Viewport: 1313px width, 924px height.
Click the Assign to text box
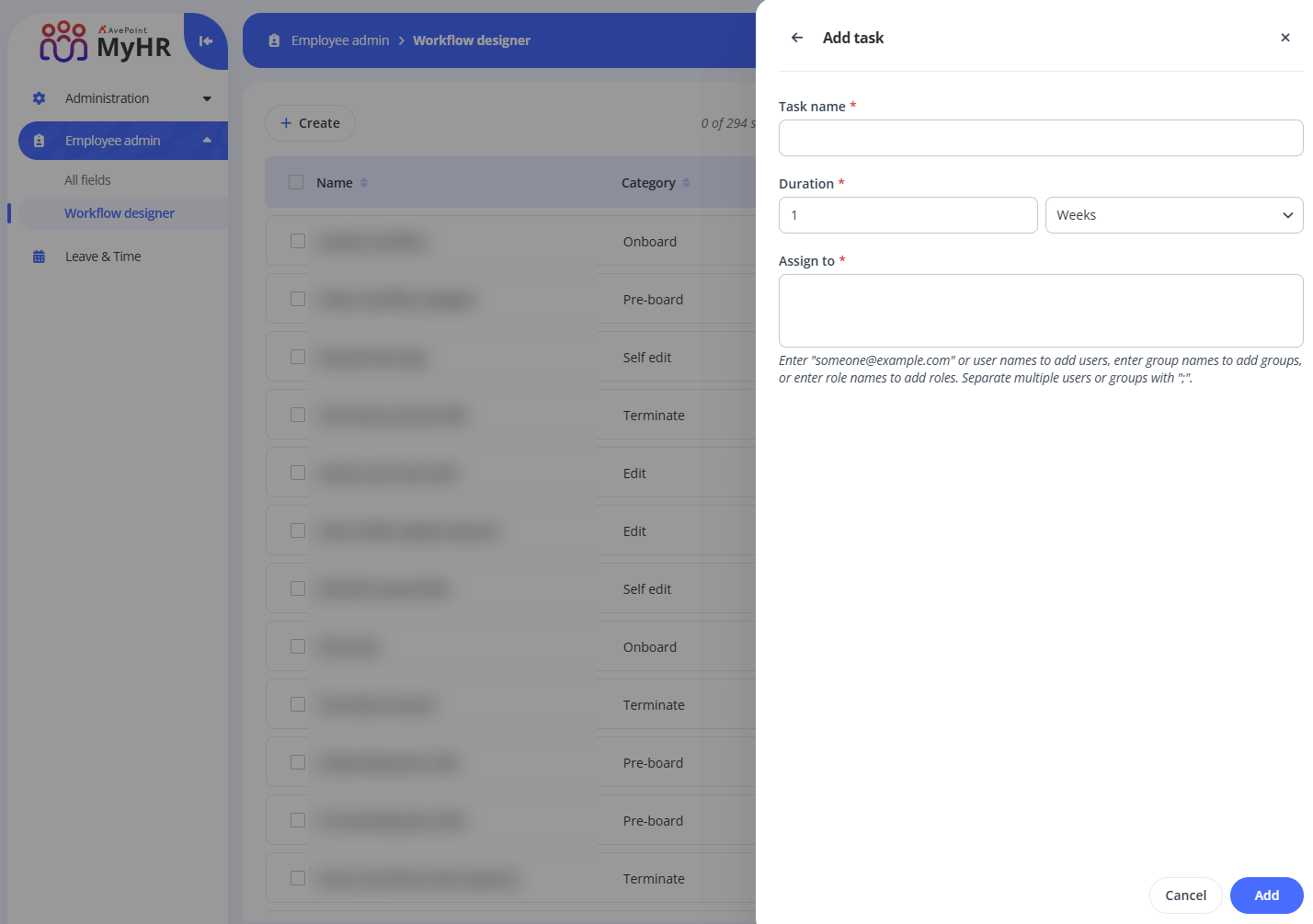1041,311
